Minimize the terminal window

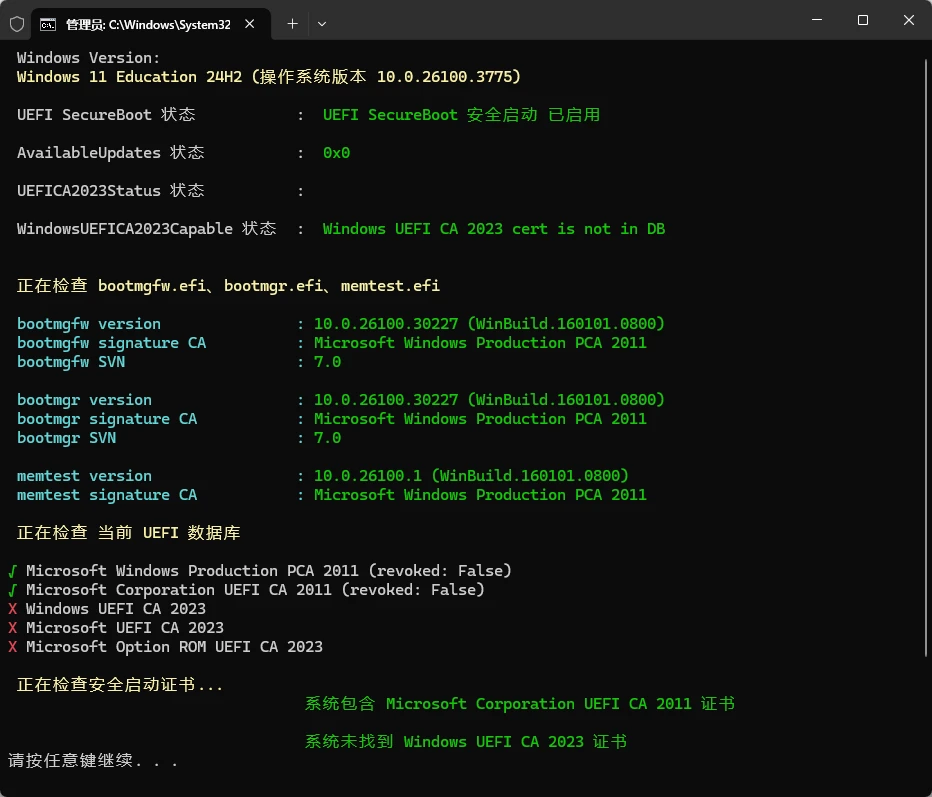[x=817, y=20]
